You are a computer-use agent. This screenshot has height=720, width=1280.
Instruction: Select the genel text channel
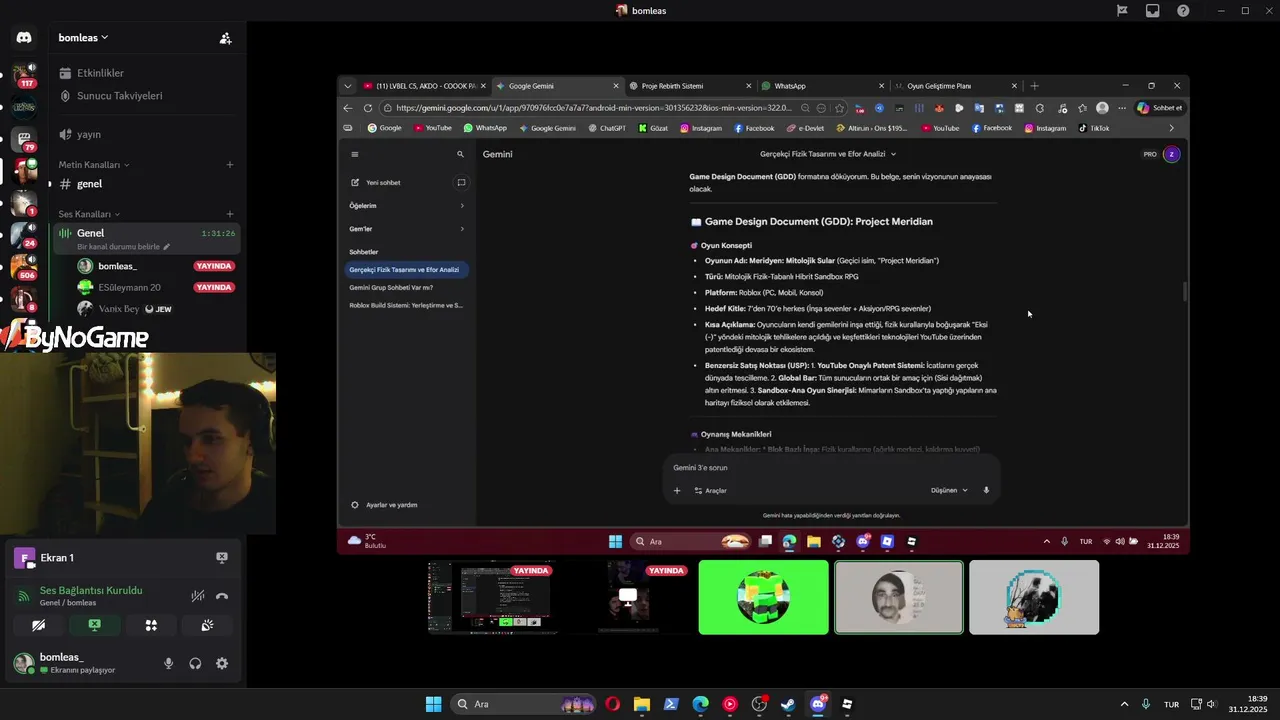tap(89, 184)
